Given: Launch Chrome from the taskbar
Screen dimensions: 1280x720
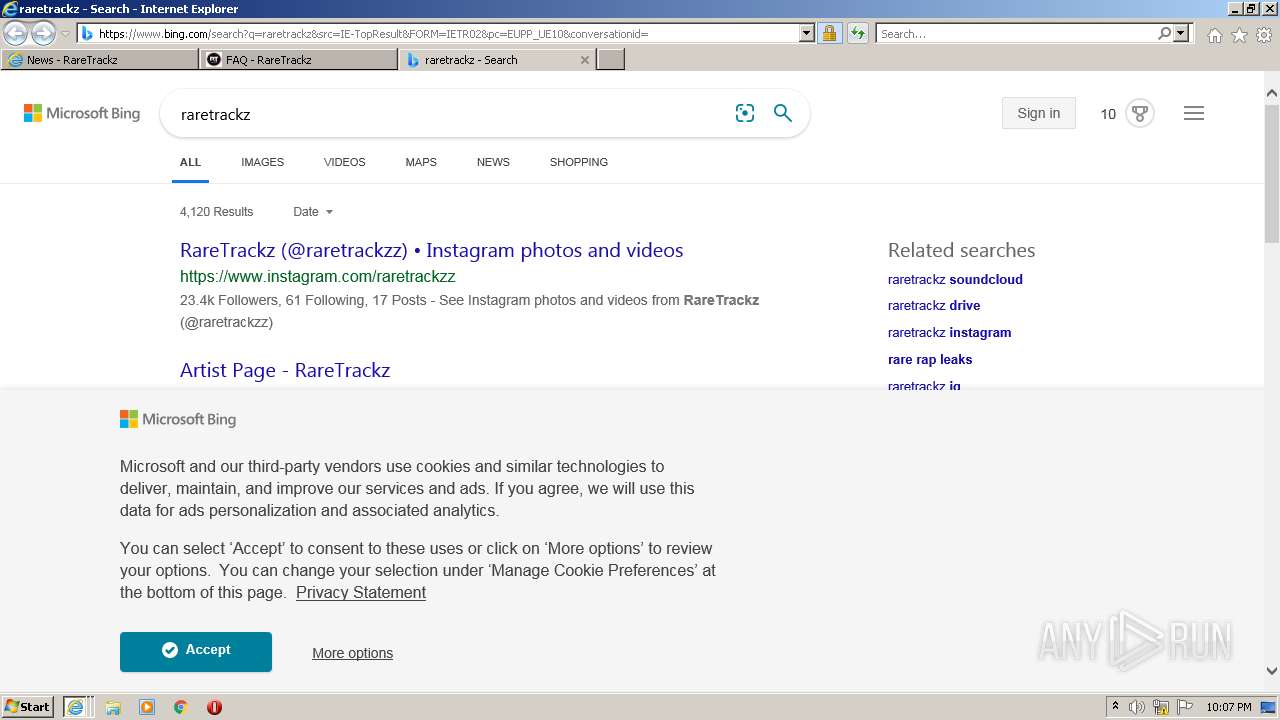Looking at the screenshot, I should click(181, 707).
